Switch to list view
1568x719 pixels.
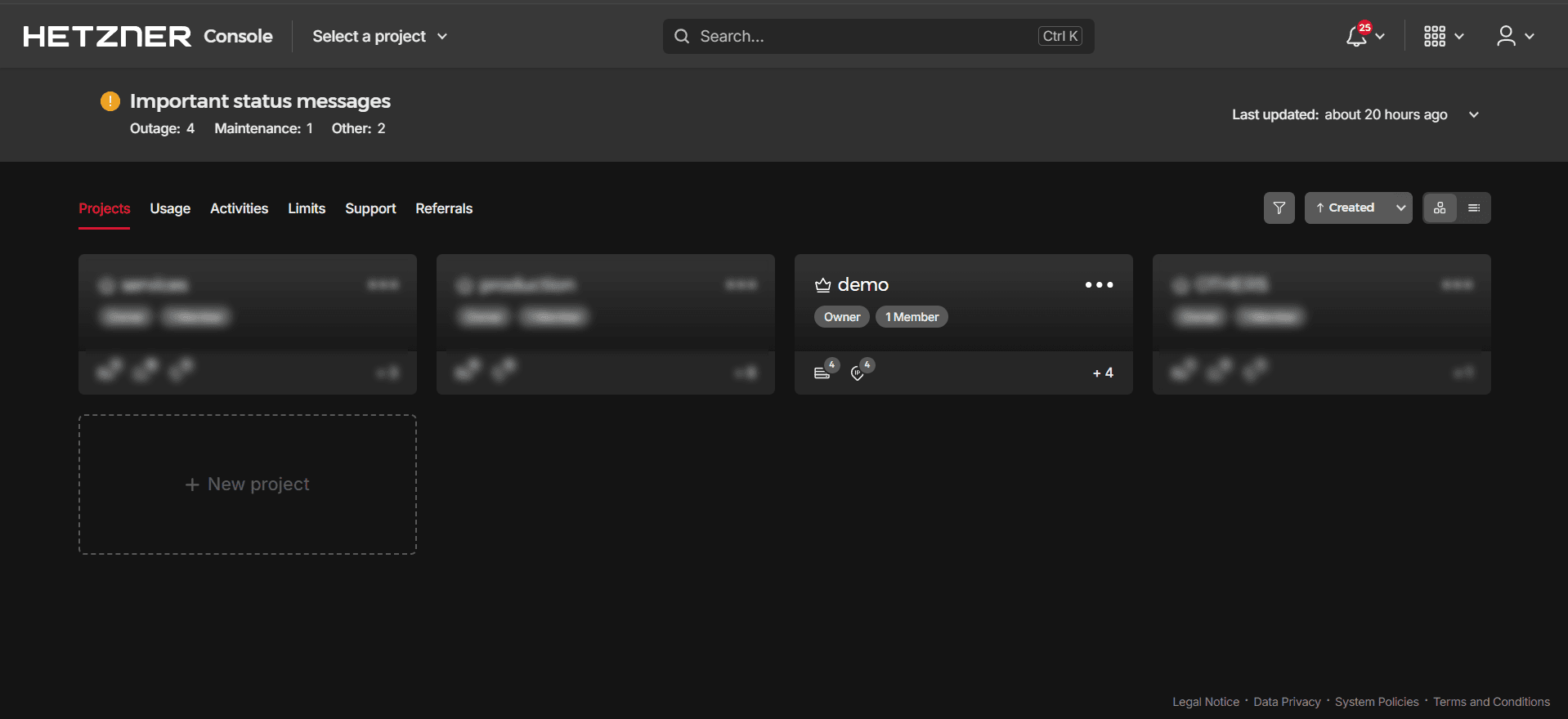point(1474,208)
